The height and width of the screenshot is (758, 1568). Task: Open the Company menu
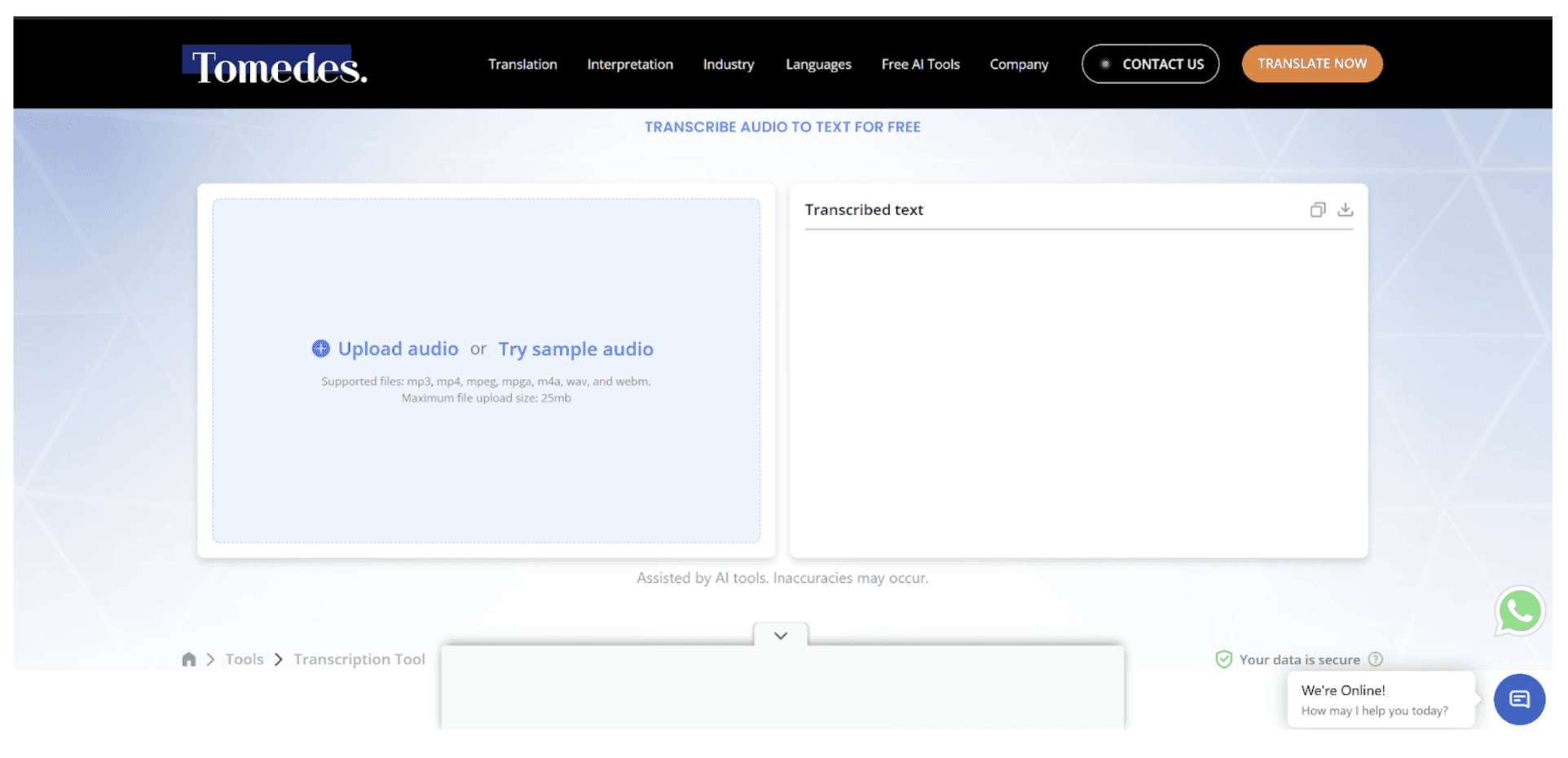click(1019, 64)
